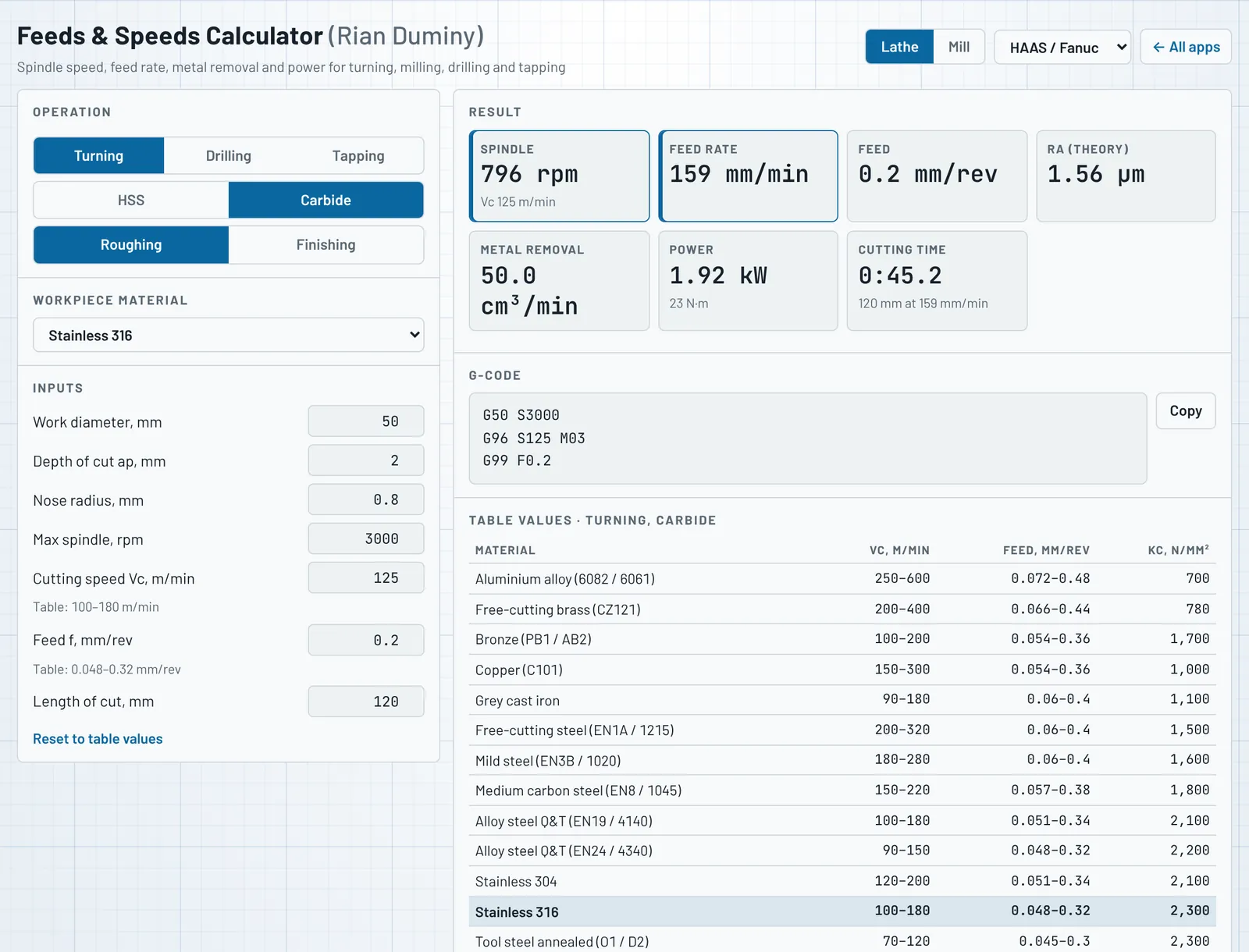Screen dimensions: 1249x952
Task: Open the Stainless 316 workpiece material dropdown
Action: pyautogui.click(x=229, y=336)
